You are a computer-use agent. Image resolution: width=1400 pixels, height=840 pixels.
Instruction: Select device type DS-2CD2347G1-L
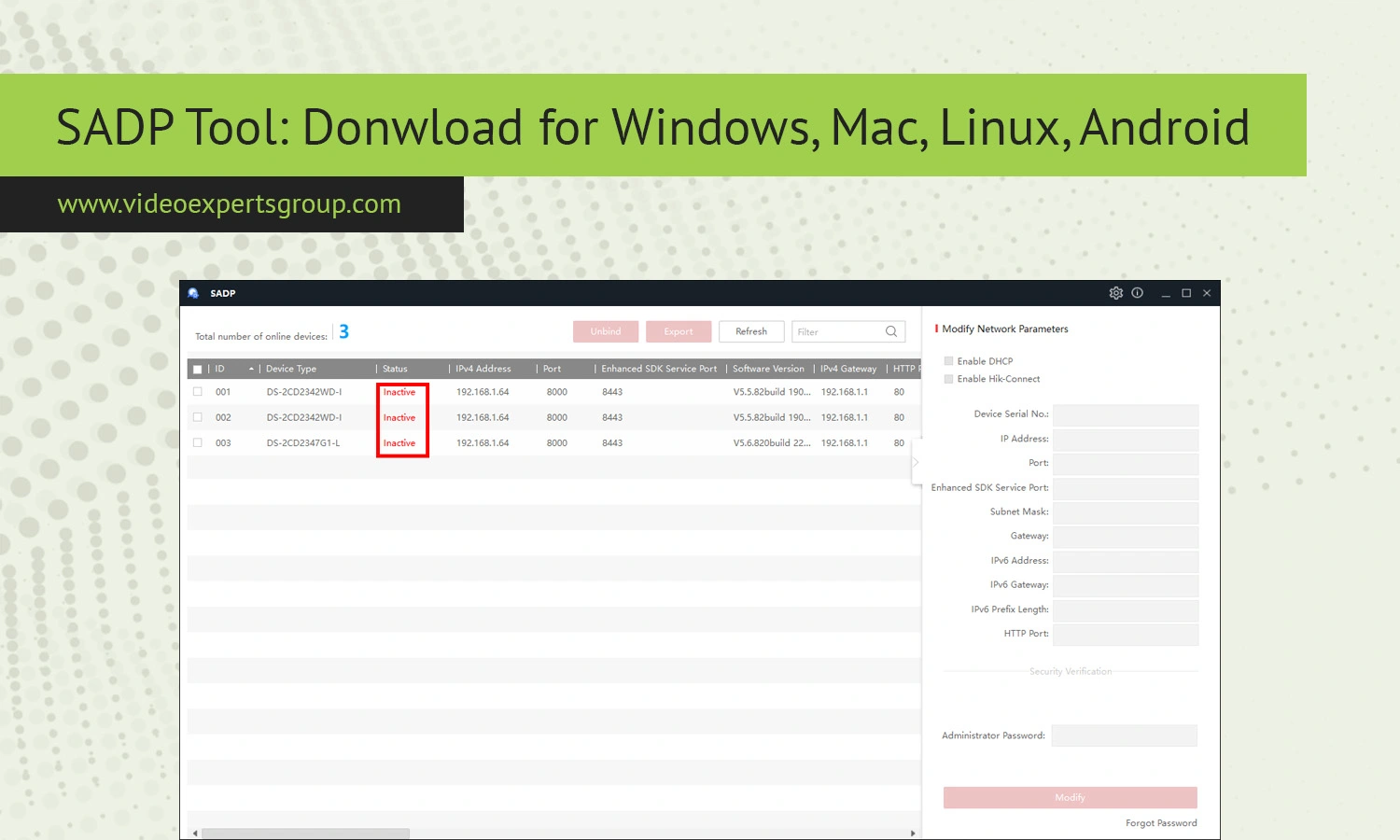coord(303,442)
